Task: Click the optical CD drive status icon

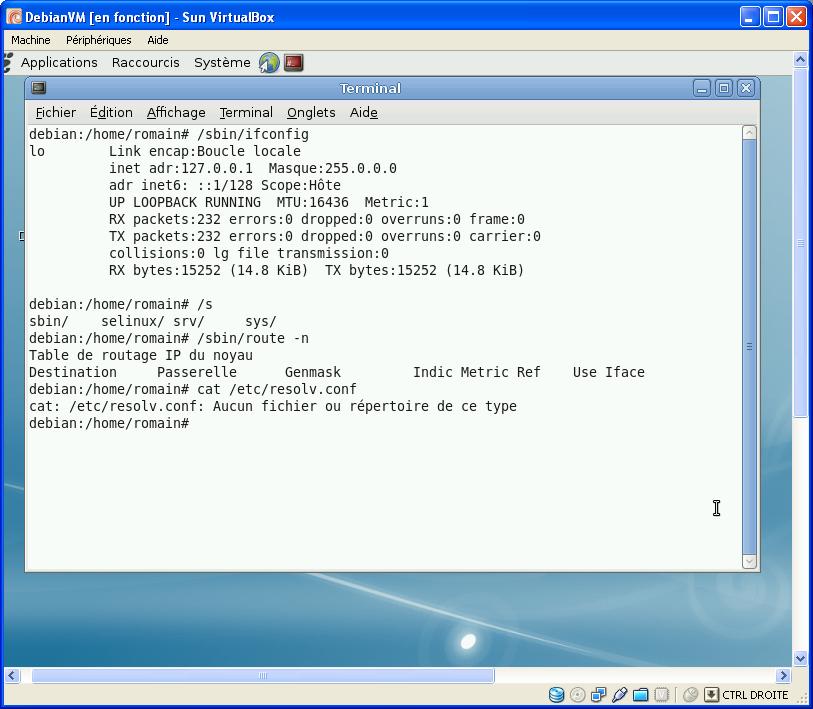Action: [x=577, y=694]
